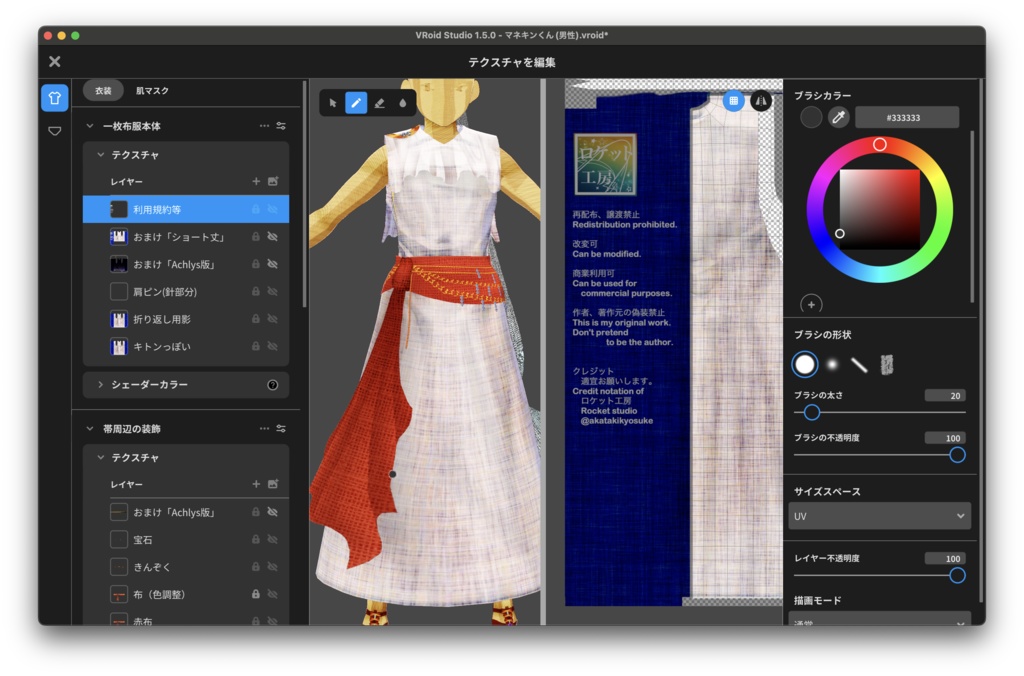The height and width of the screenshot is (676, 1024).
Task: Open the clothing category shirt icon
Action: point(55,98)
